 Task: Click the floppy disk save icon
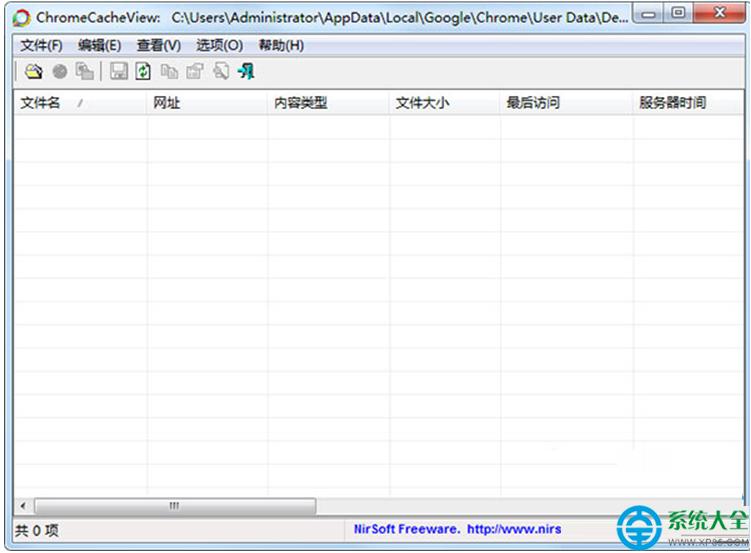119,71
